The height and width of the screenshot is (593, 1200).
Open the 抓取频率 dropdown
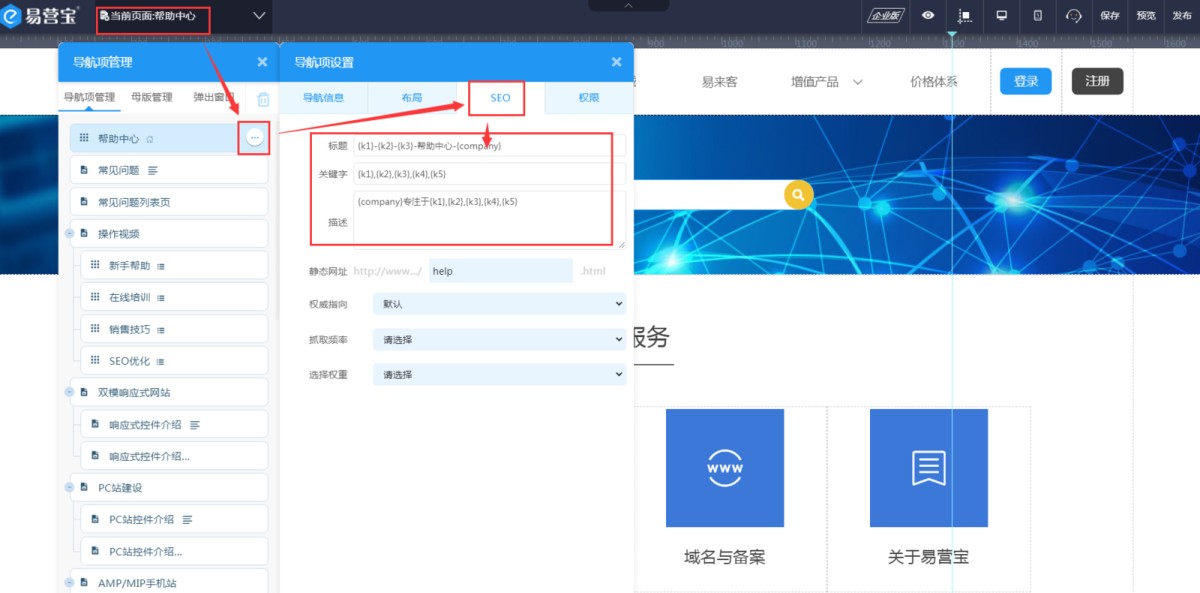[x=499, y=340]
